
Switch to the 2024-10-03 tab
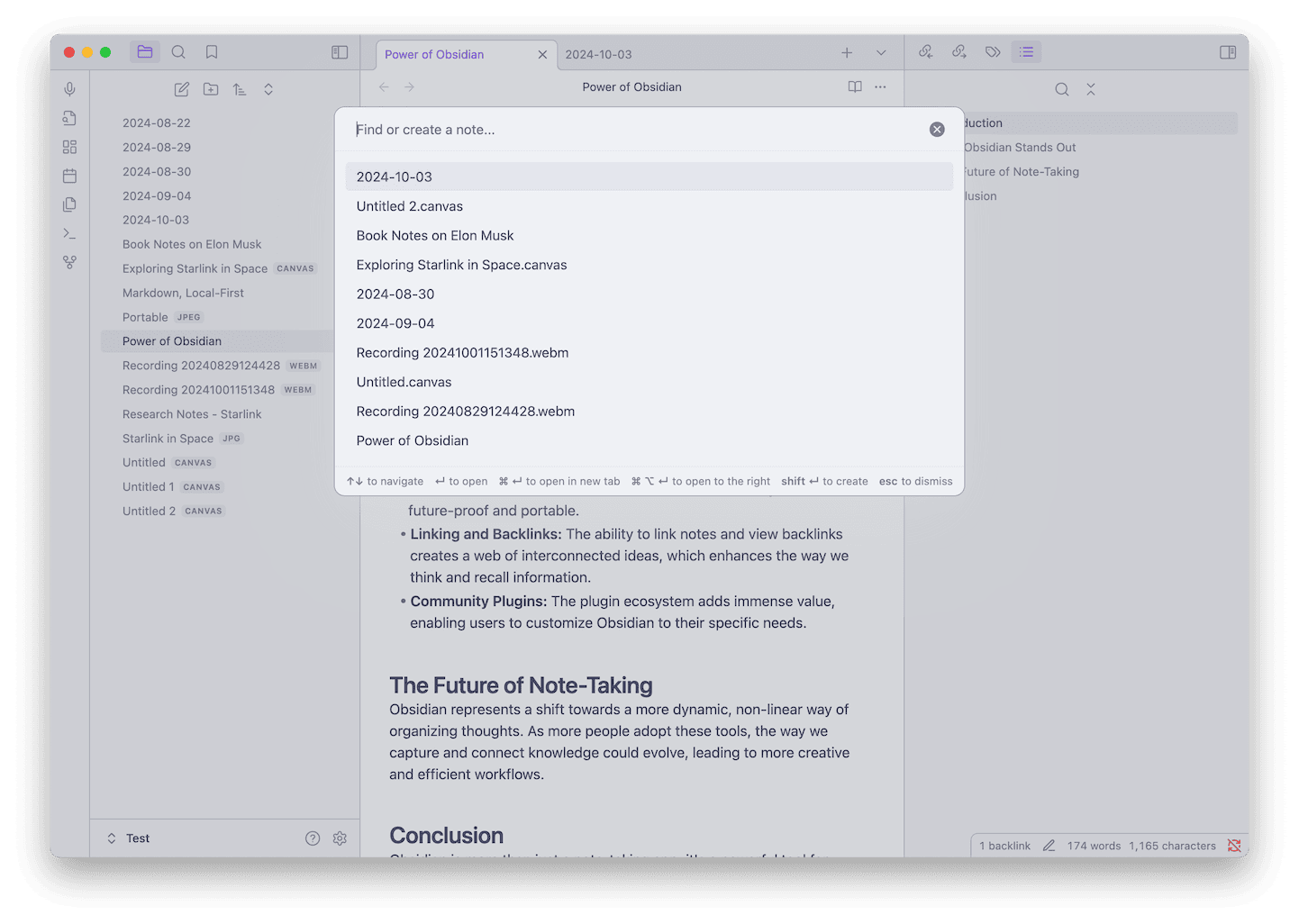pyautogui.click(x=599, y=54)
